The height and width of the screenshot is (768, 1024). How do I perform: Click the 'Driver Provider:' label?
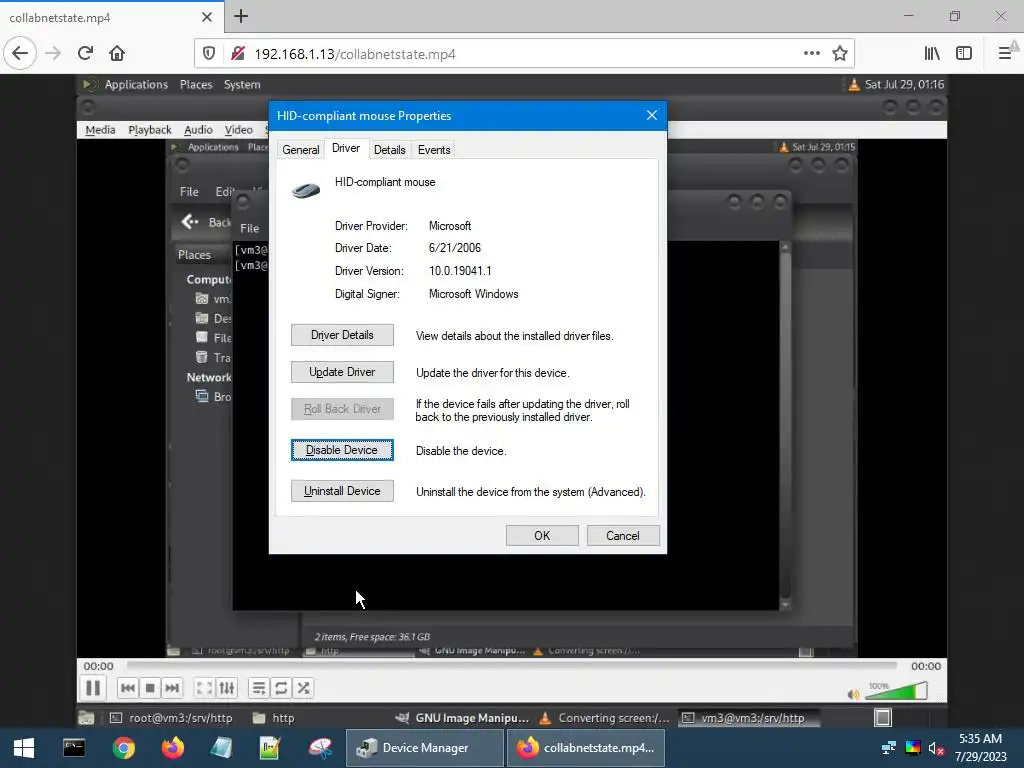tap(371, 226)
